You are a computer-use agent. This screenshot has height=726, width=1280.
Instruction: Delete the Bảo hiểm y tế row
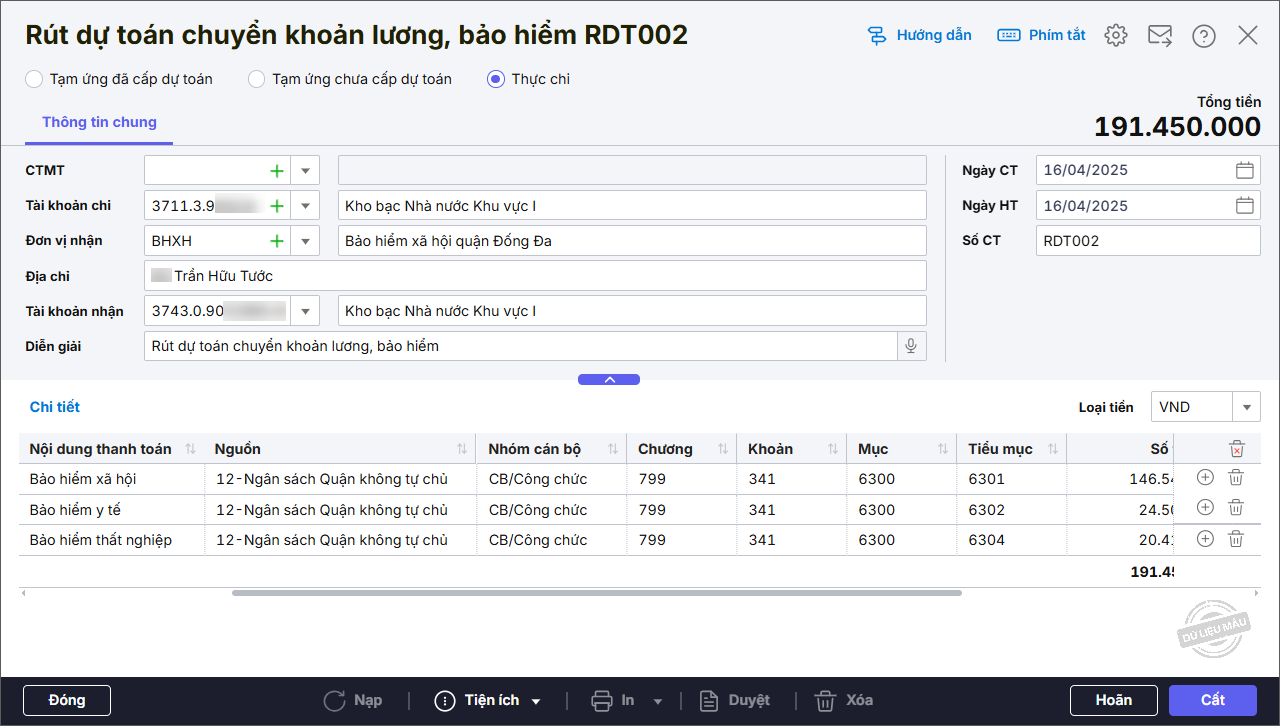coord(1236,509)
